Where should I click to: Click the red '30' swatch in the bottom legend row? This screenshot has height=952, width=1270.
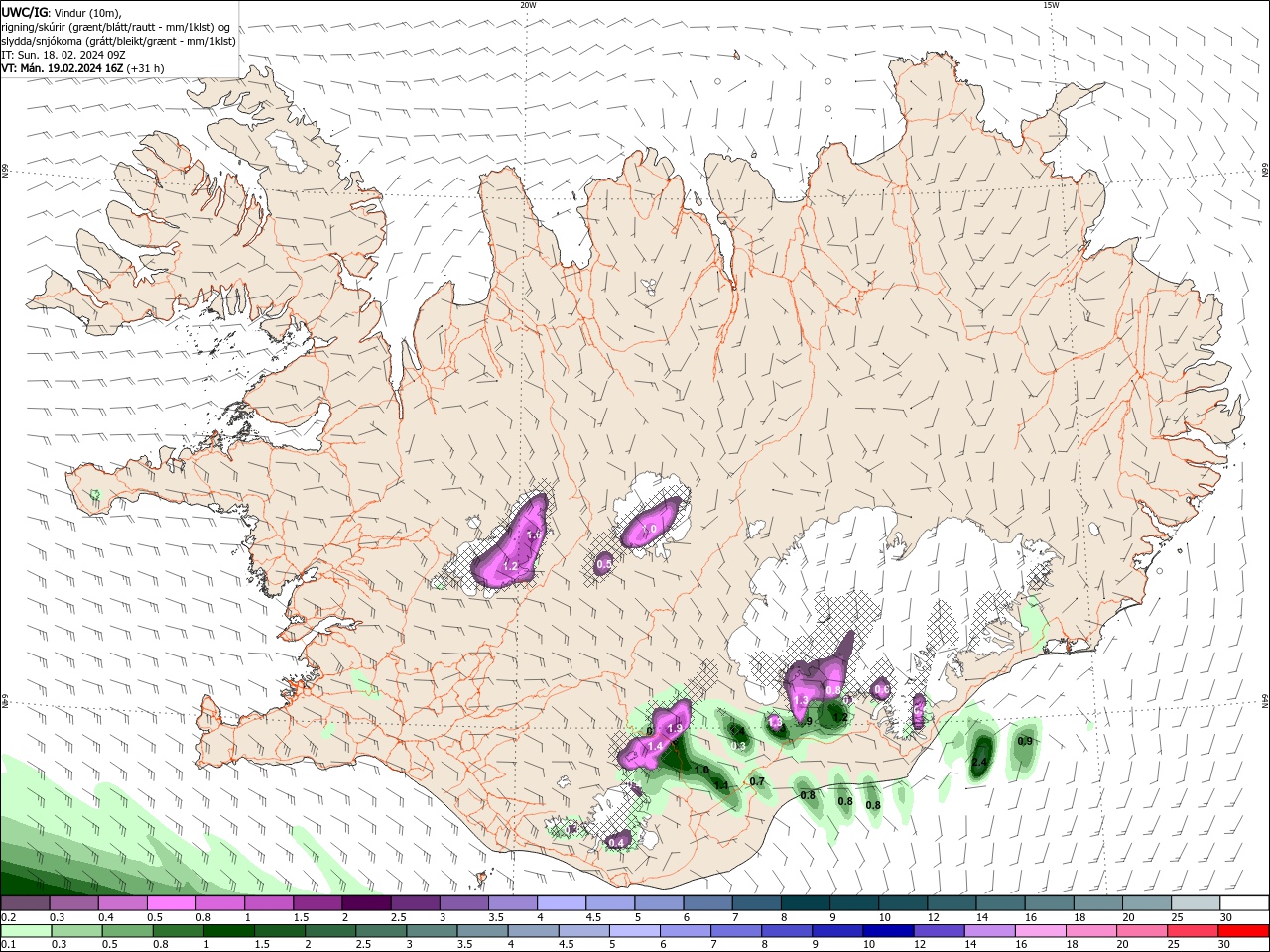[1244, 931]
